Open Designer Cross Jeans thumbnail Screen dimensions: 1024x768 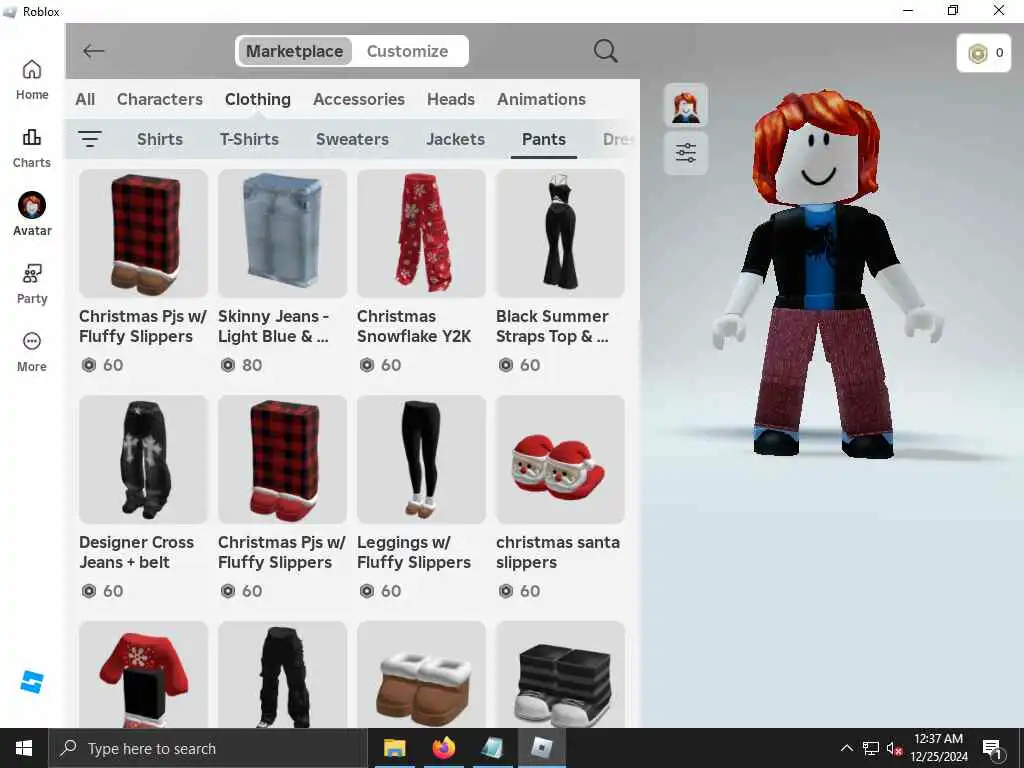point(144,460)
